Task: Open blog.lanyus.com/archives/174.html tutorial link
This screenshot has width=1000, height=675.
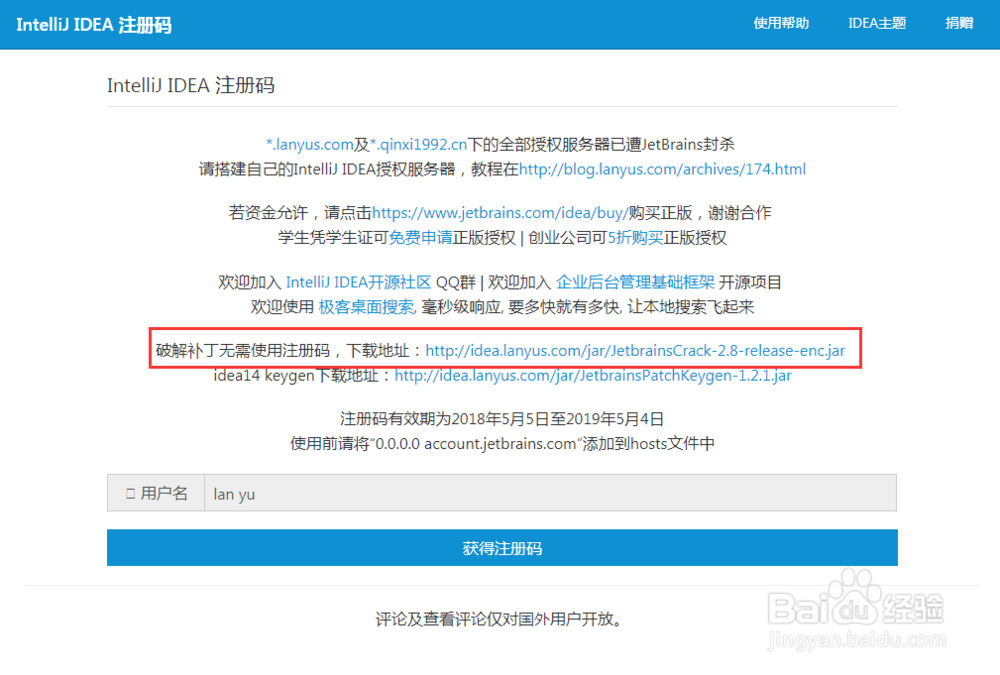Action: click(662, 169)
